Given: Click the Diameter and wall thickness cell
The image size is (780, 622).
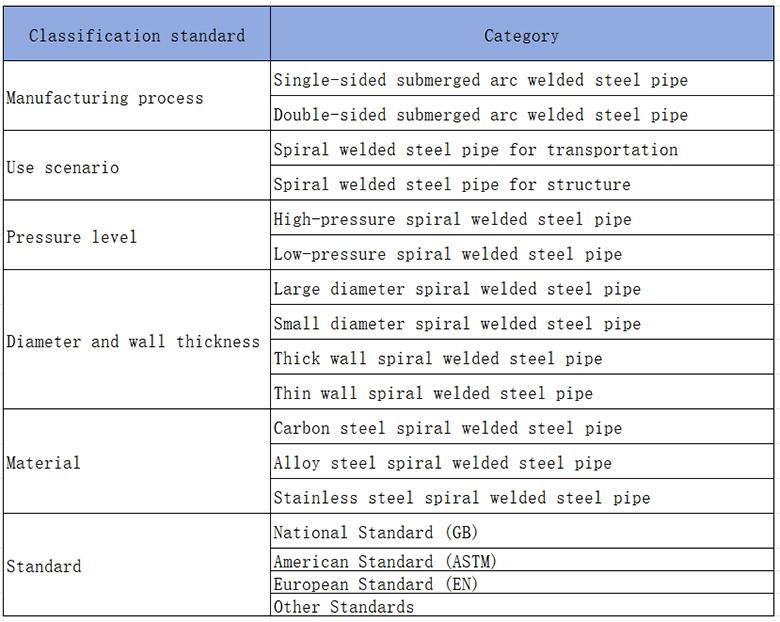Looking at the screenshot, I should [137, 340].
